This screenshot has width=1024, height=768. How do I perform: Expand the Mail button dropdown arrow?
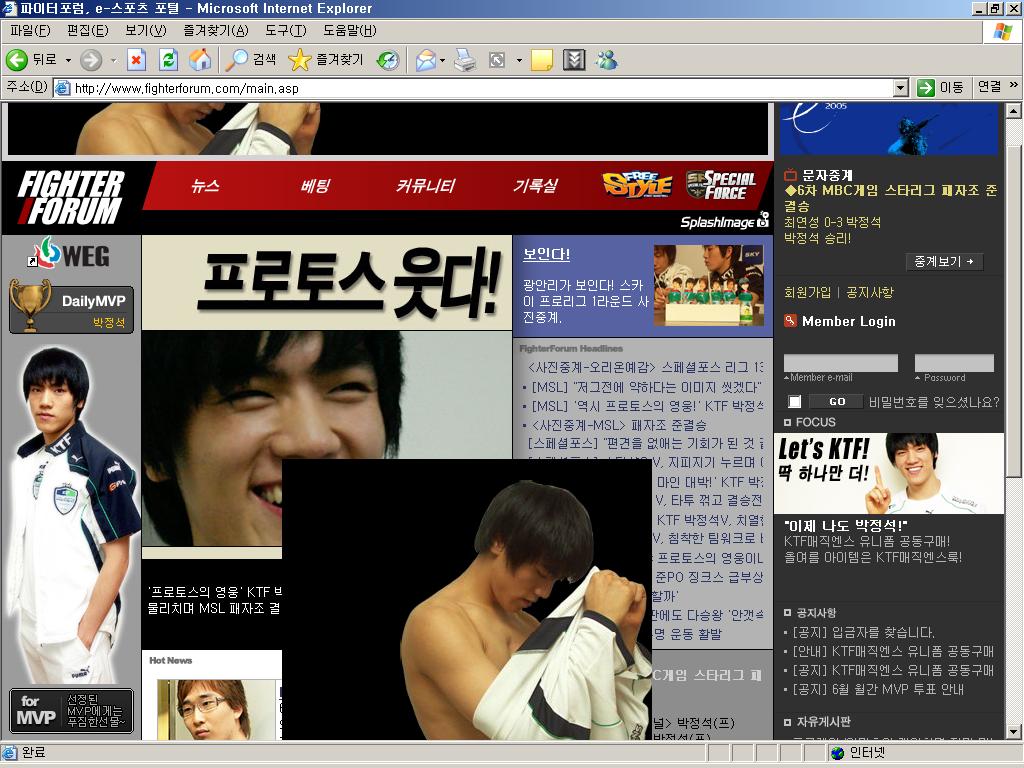tap(442, 60)
